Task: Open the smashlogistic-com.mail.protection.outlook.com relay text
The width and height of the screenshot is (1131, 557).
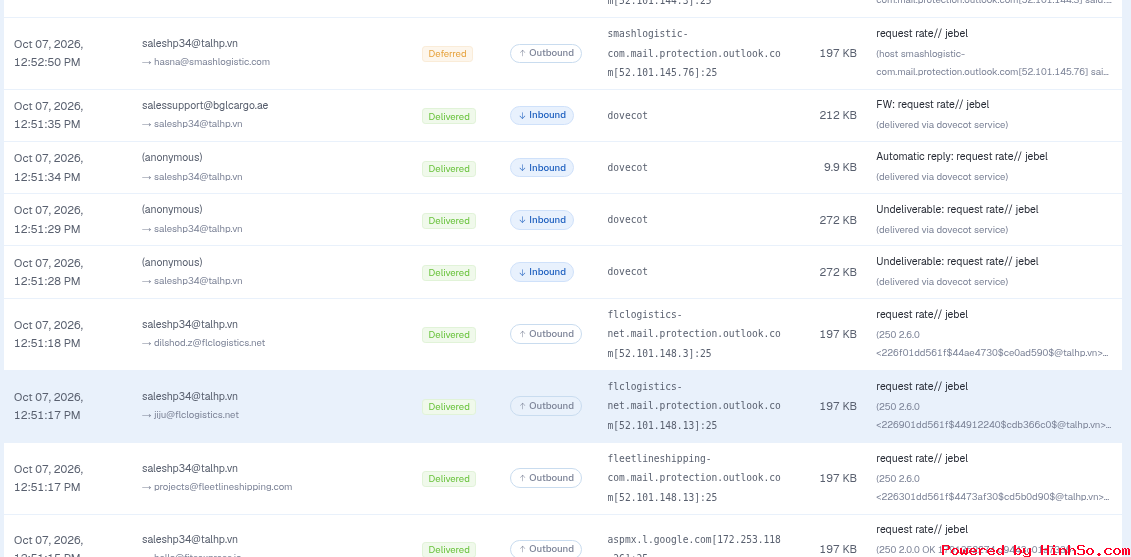Action: point(694,53)
